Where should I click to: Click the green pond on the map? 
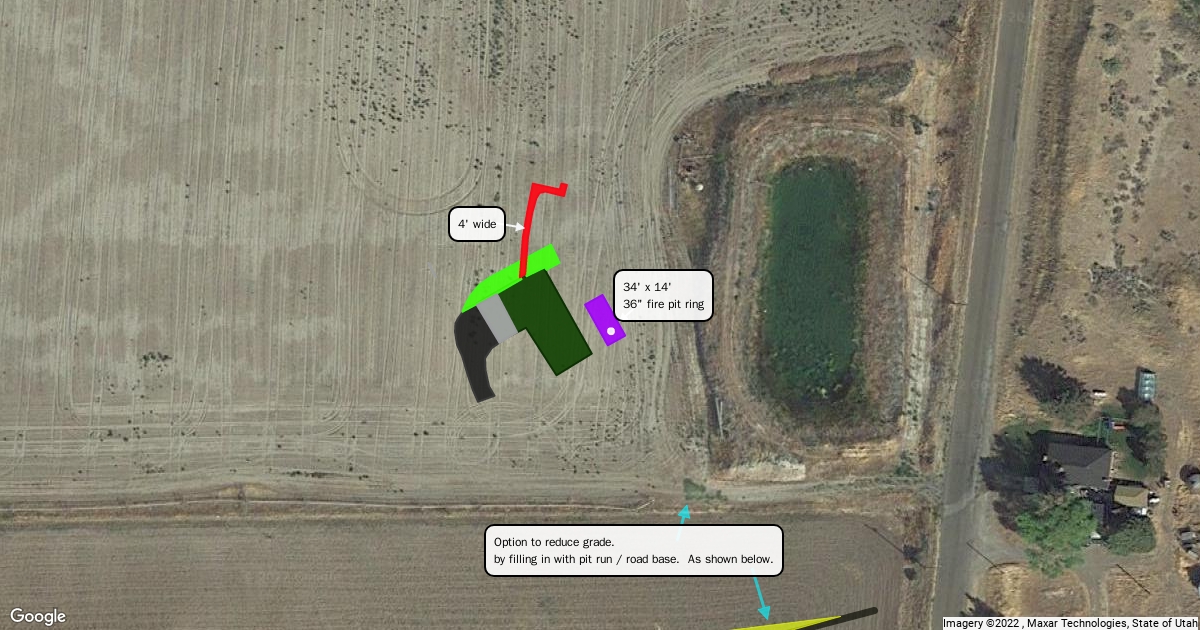811,289
